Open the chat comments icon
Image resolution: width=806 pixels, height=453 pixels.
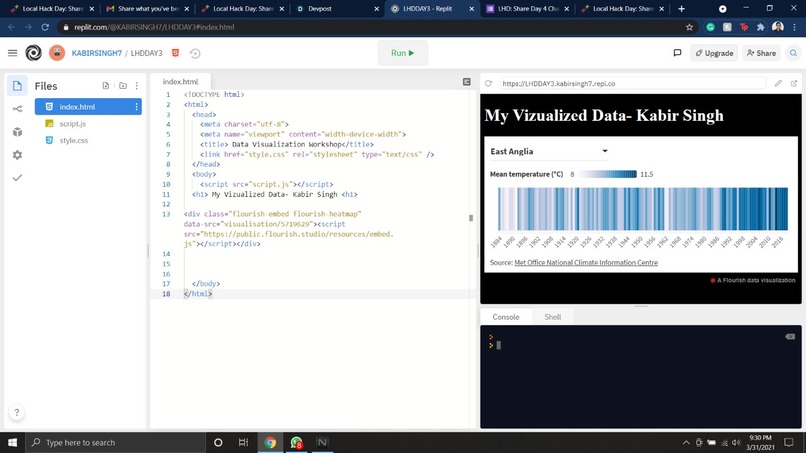[677, 53]
